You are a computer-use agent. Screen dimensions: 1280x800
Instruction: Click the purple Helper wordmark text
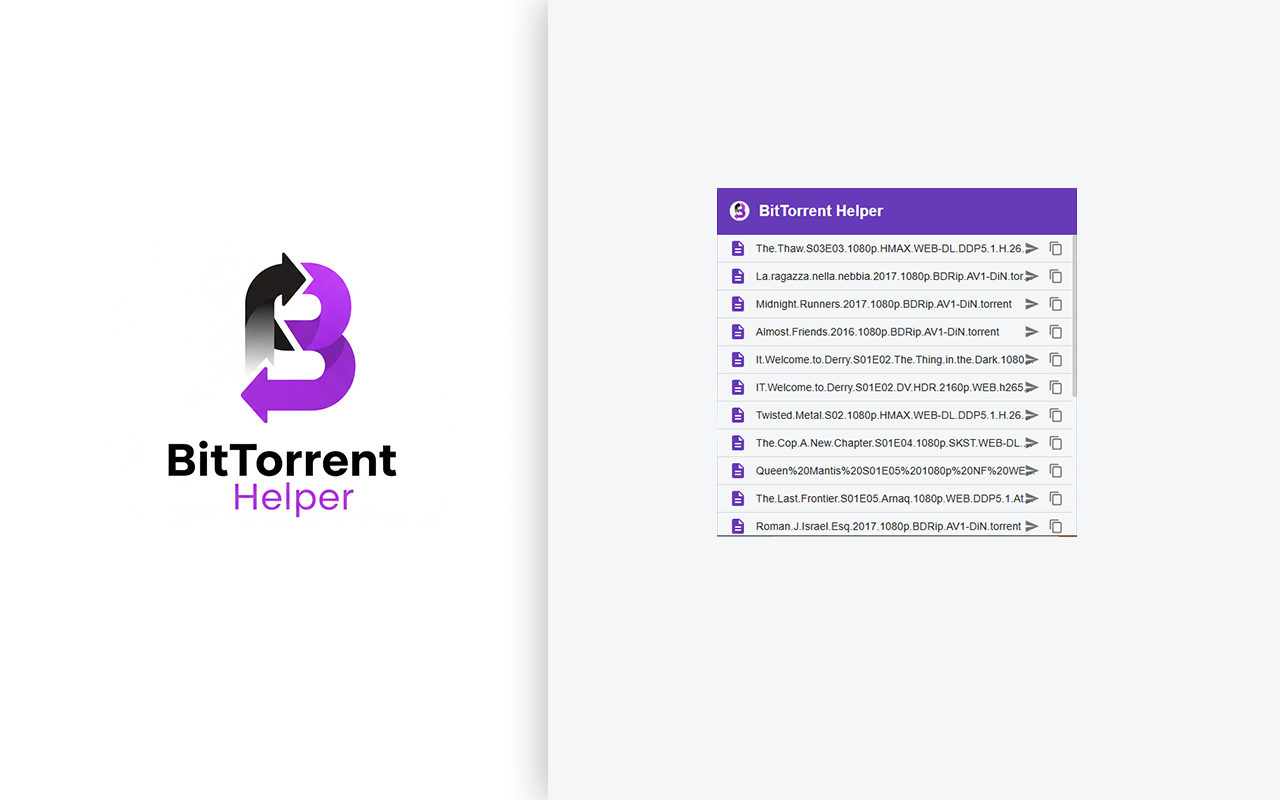294,498
